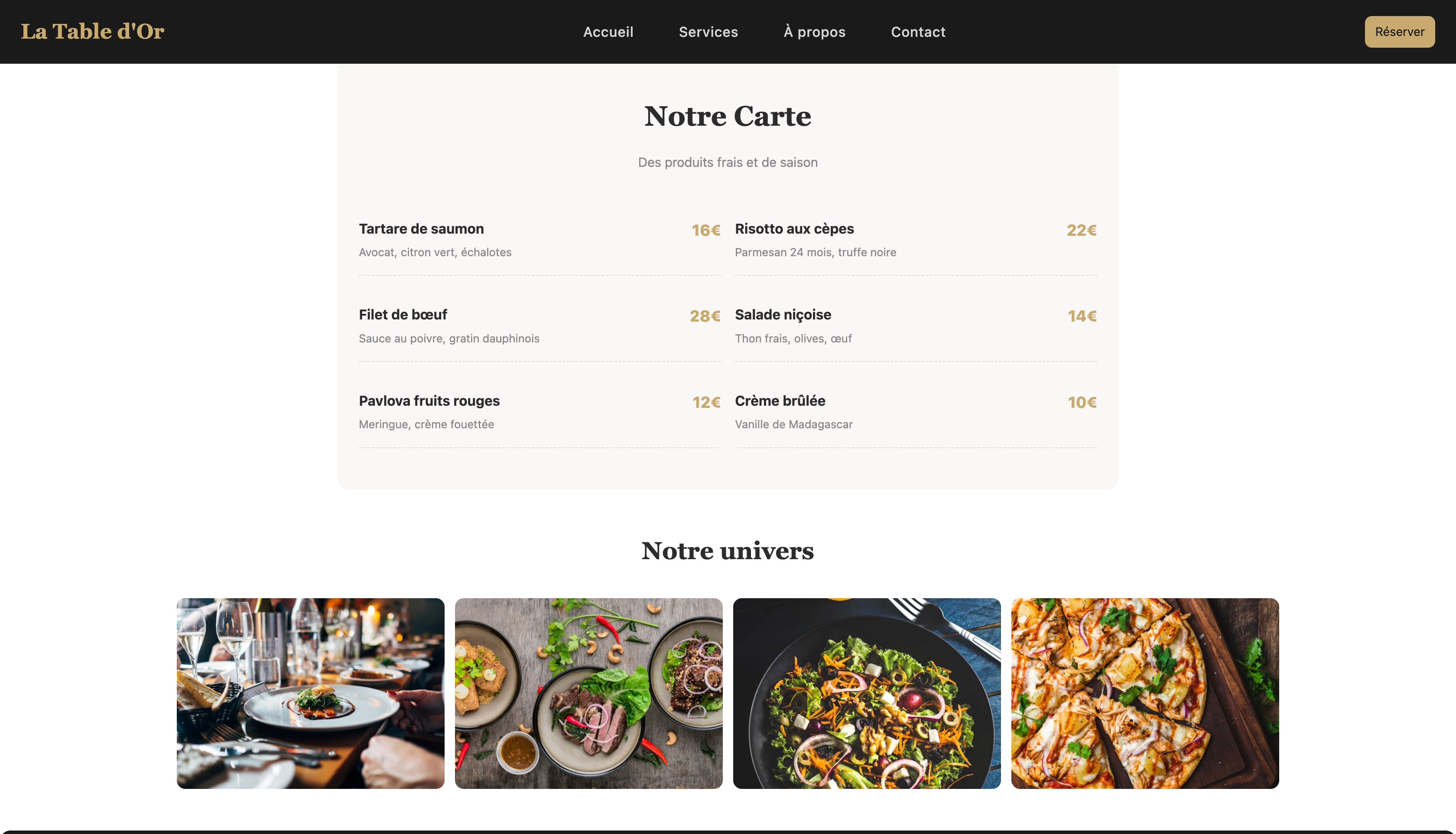Click the 28€ price of Filet de bœuf

[x=705, y=316]
